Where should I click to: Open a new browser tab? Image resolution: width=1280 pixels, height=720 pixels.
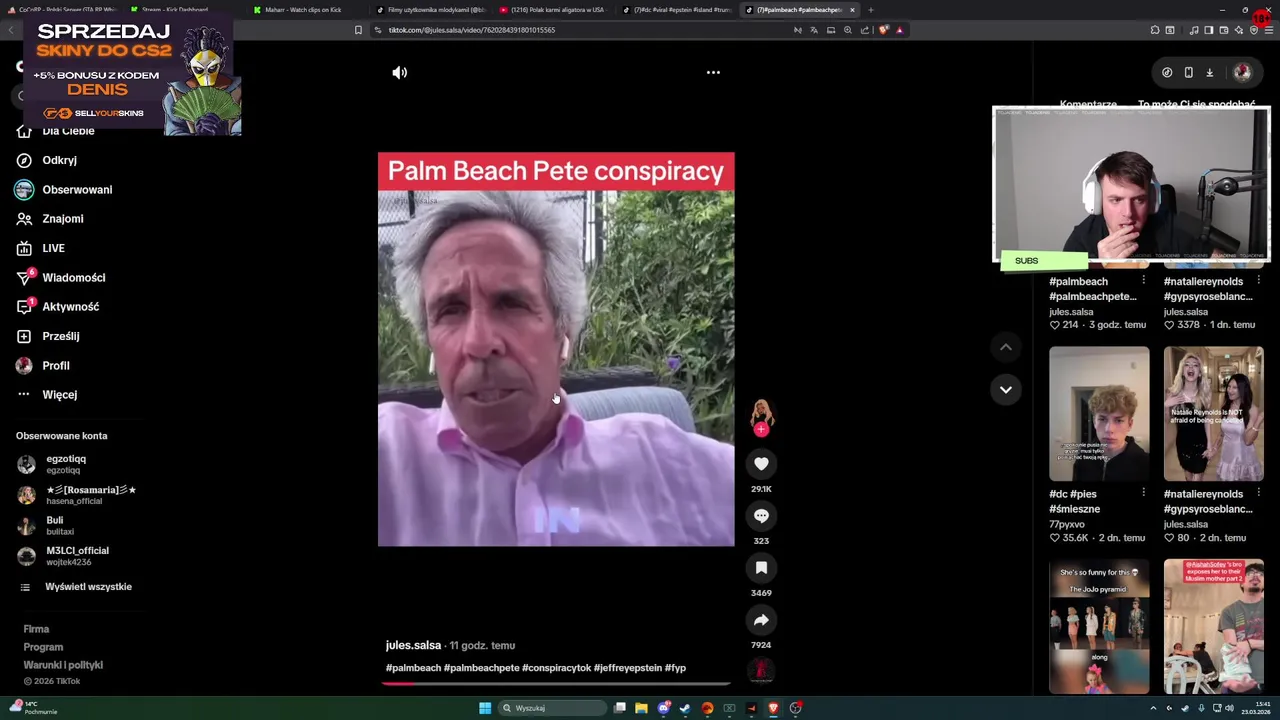871,10
